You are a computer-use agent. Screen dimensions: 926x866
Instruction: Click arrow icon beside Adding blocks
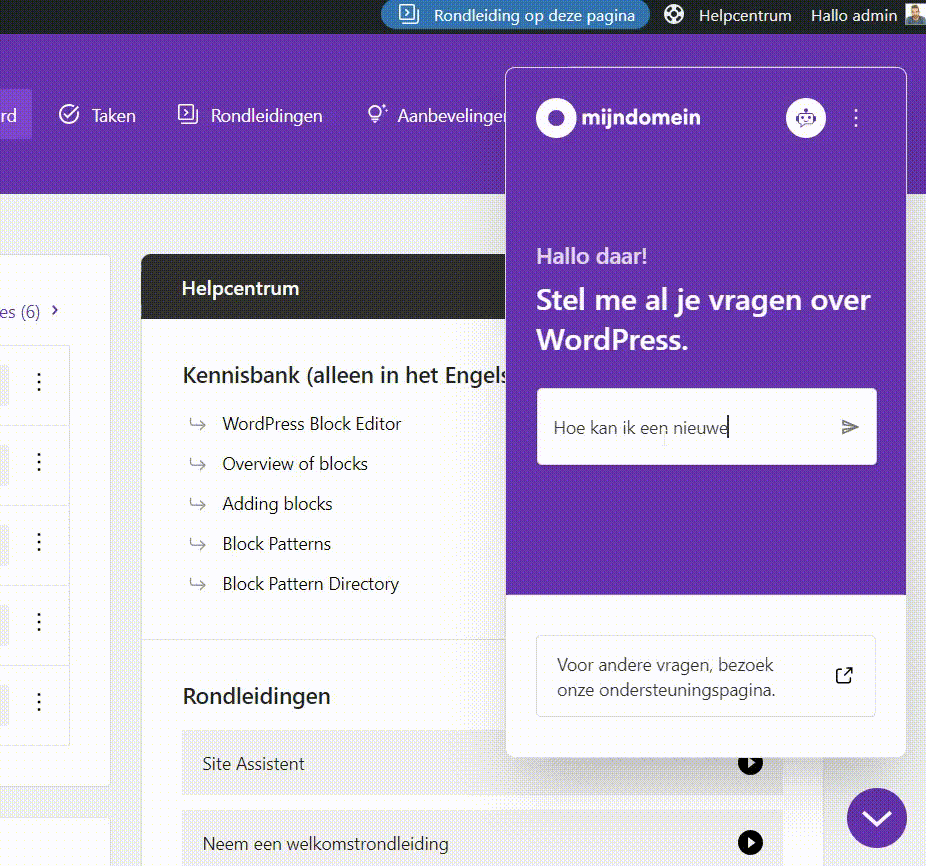click(197, 504)
